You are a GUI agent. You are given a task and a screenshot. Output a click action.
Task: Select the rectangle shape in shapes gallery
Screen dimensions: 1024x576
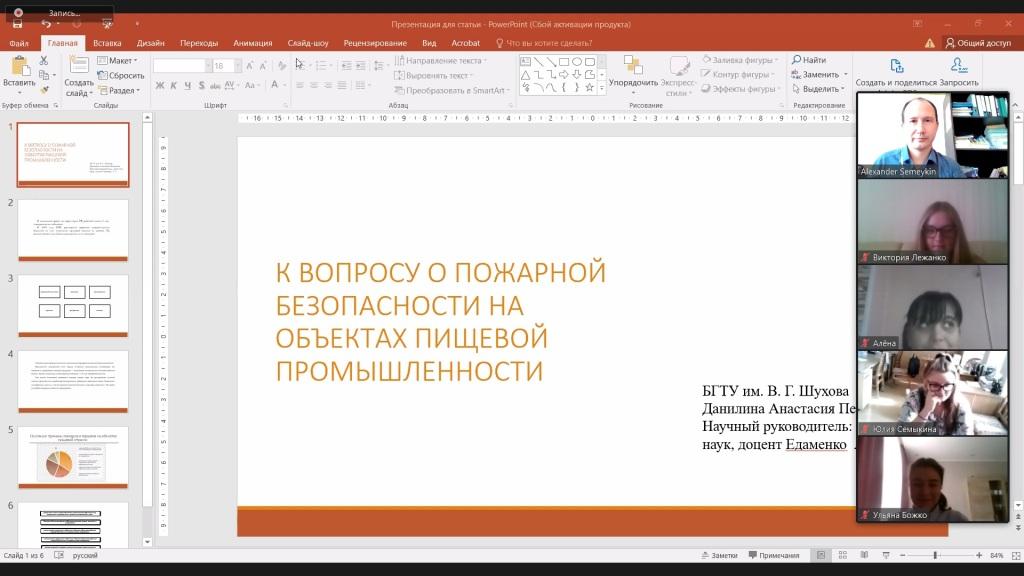pos(564,62)
